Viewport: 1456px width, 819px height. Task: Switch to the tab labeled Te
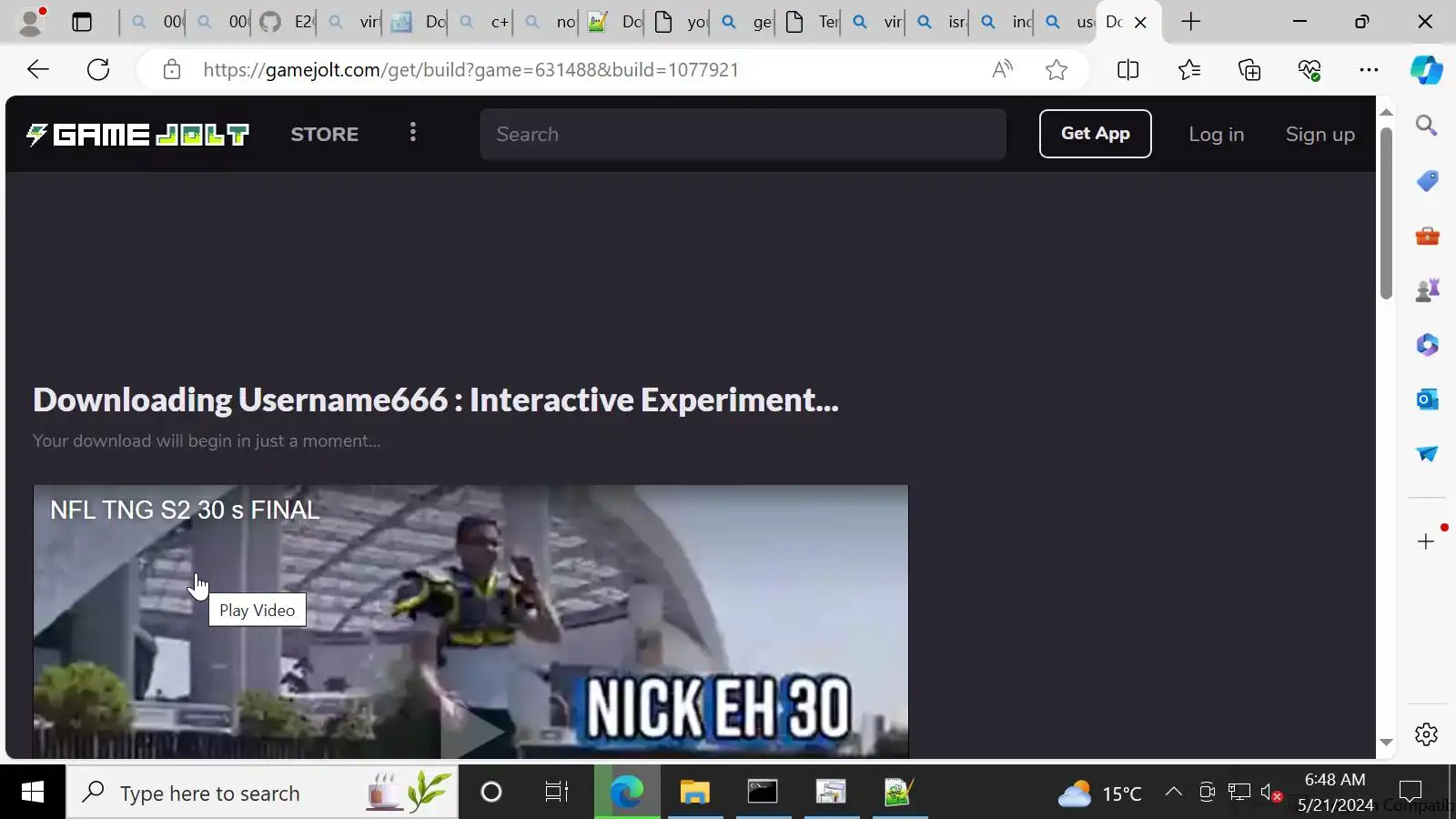810,22
